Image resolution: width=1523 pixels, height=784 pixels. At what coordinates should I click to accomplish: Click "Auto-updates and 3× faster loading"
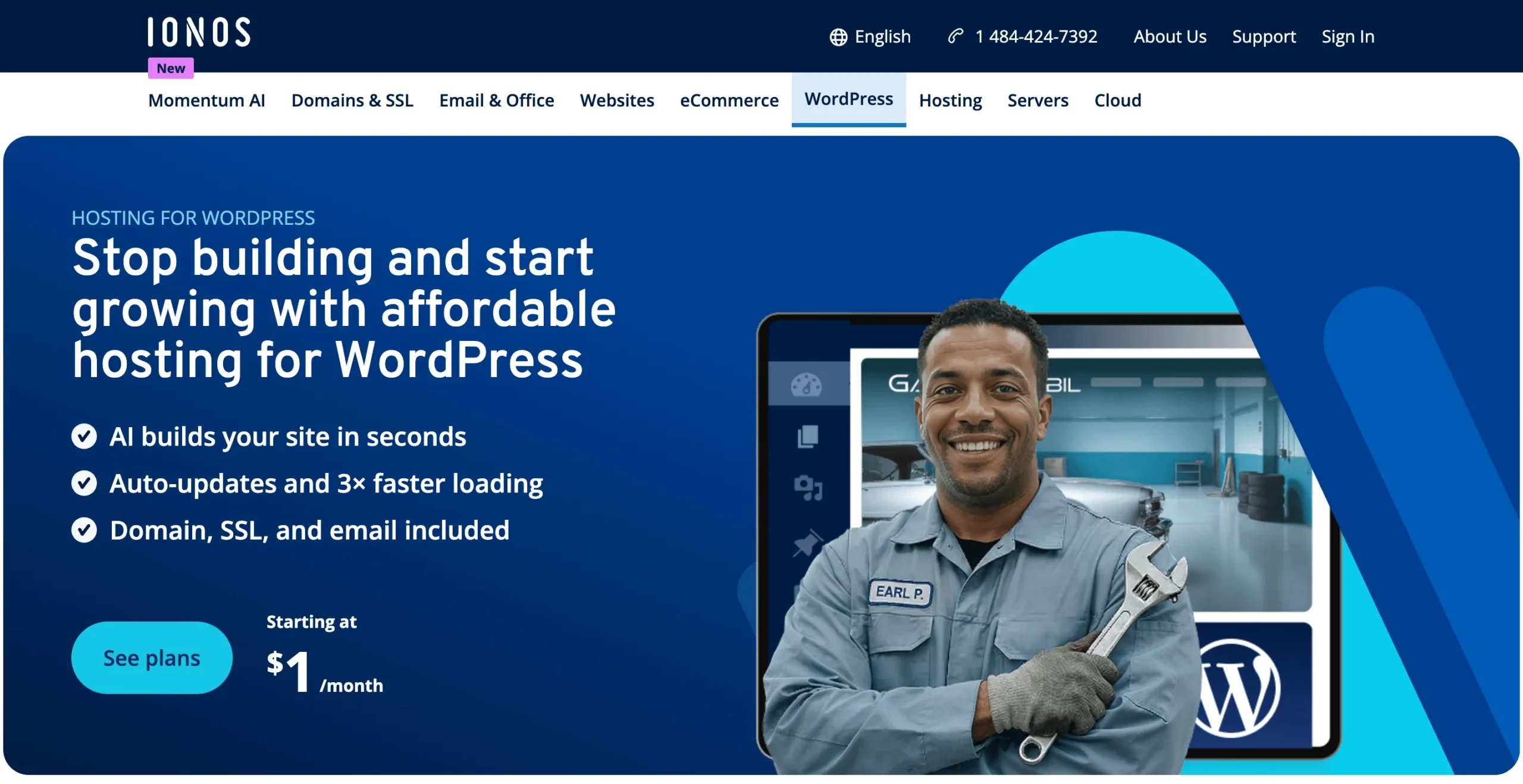pos(326,484)
